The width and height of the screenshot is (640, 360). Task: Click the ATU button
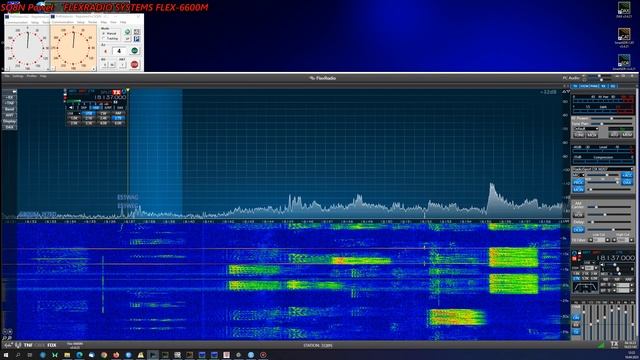(614, 135)
